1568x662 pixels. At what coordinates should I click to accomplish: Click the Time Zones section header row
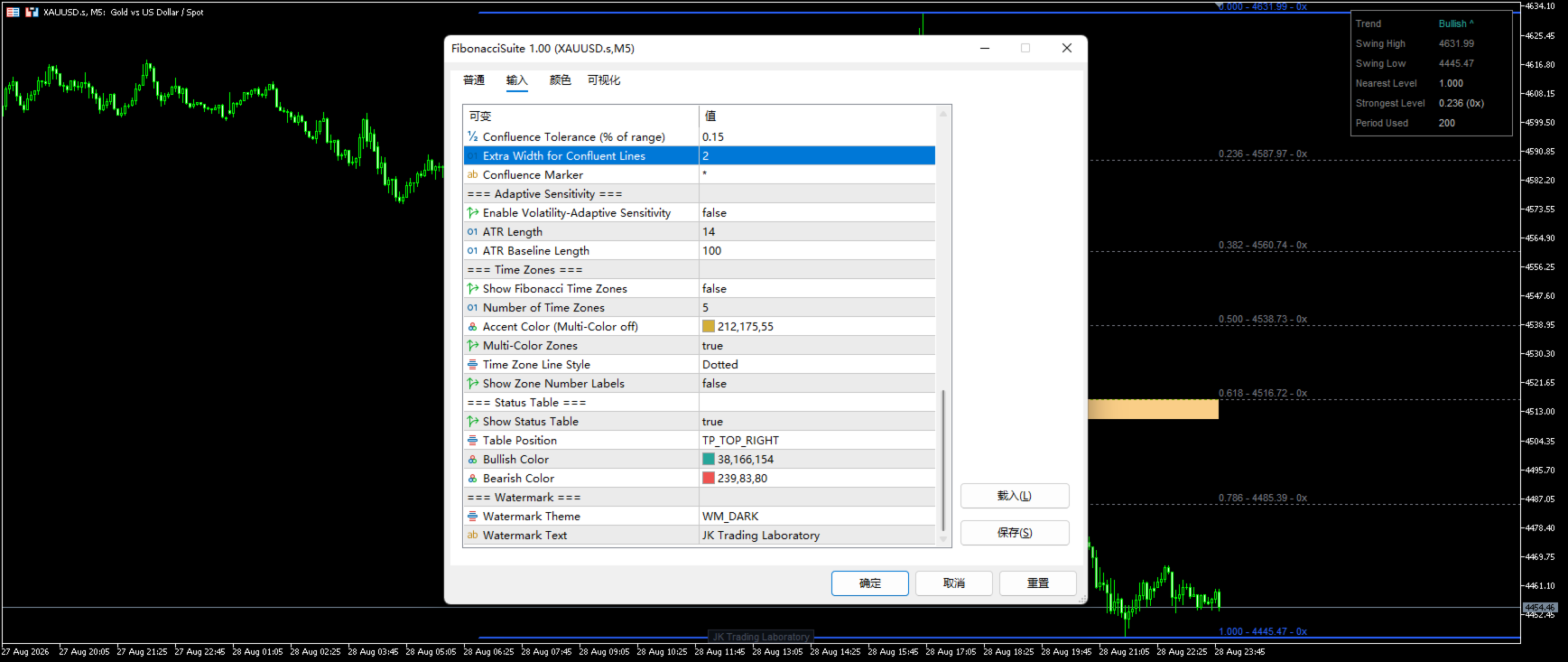coord(700,269)
